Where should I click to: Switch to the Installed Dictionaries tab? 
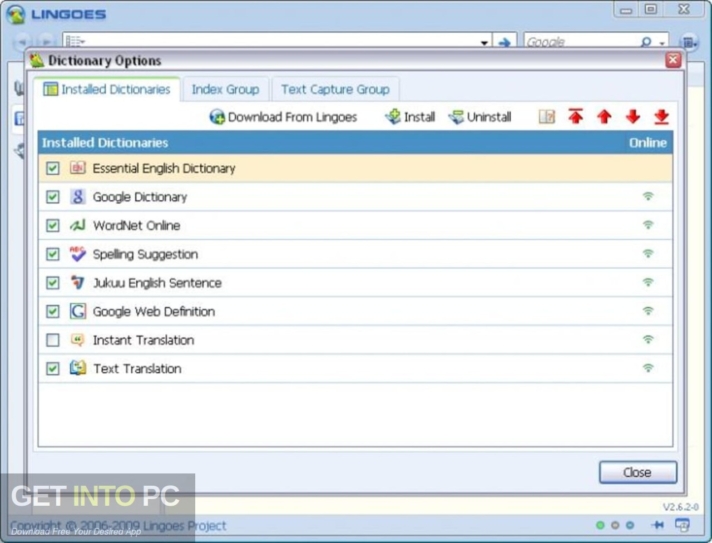point(107,89)
